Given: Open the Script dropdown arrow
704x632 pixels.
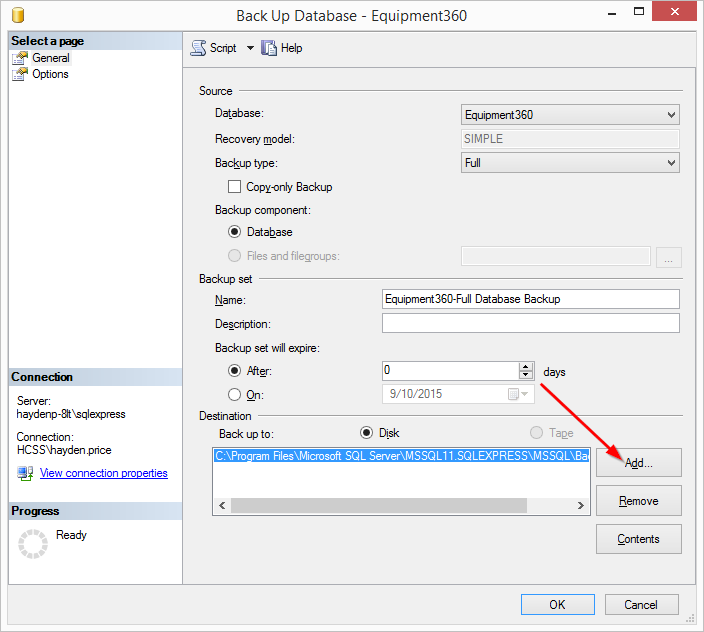Looking at the screenshot, I should 250,48.
